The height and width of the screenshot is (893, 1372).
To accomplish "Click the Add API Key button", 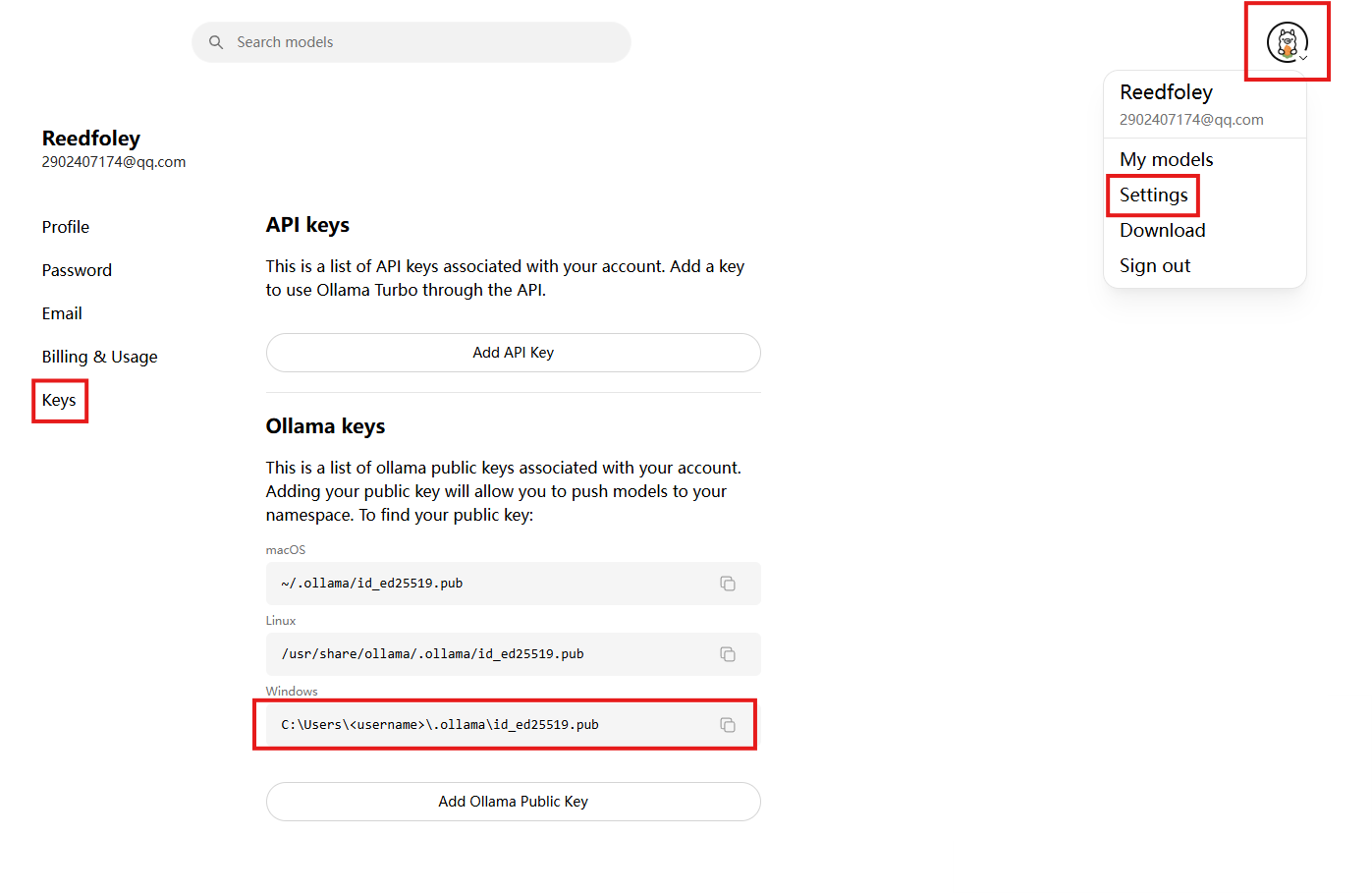I will pyautogui.click(x=514, y=353).
